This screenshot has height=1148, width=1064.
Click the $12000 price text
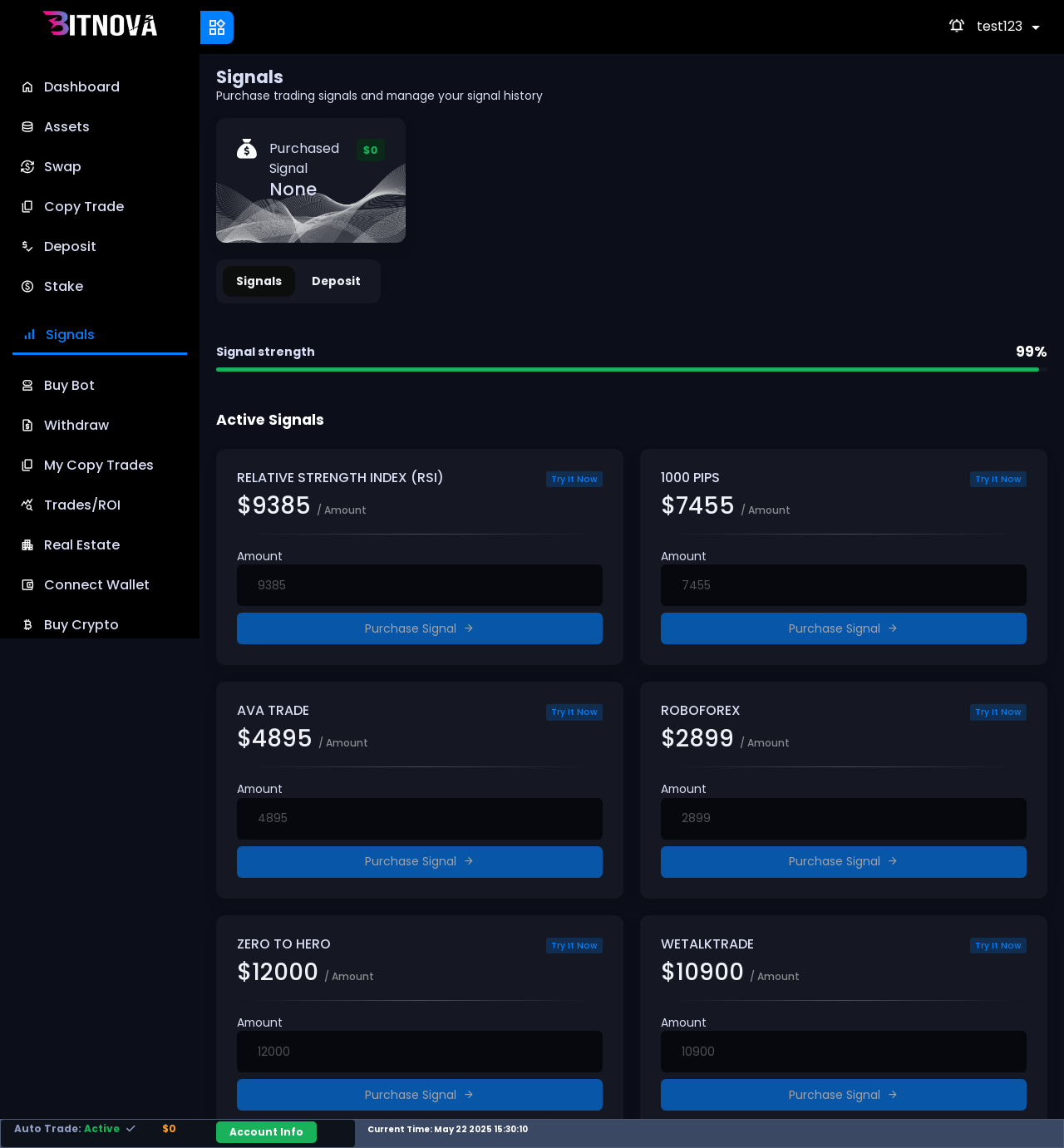coord(278,972)
